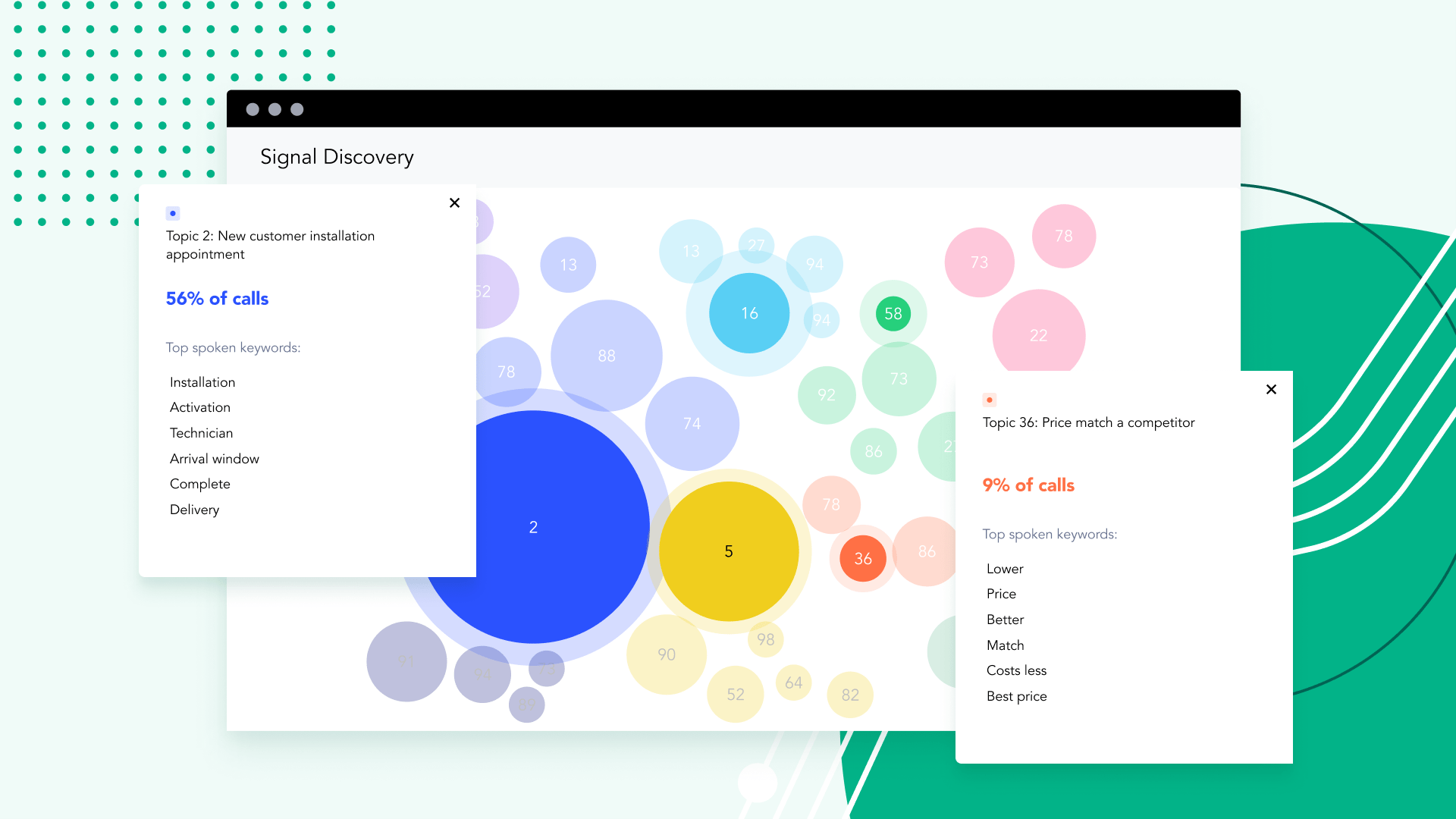The image size is (1456, 819).
Task: Click the Best price keyword
Action: tap(1016, 695)
